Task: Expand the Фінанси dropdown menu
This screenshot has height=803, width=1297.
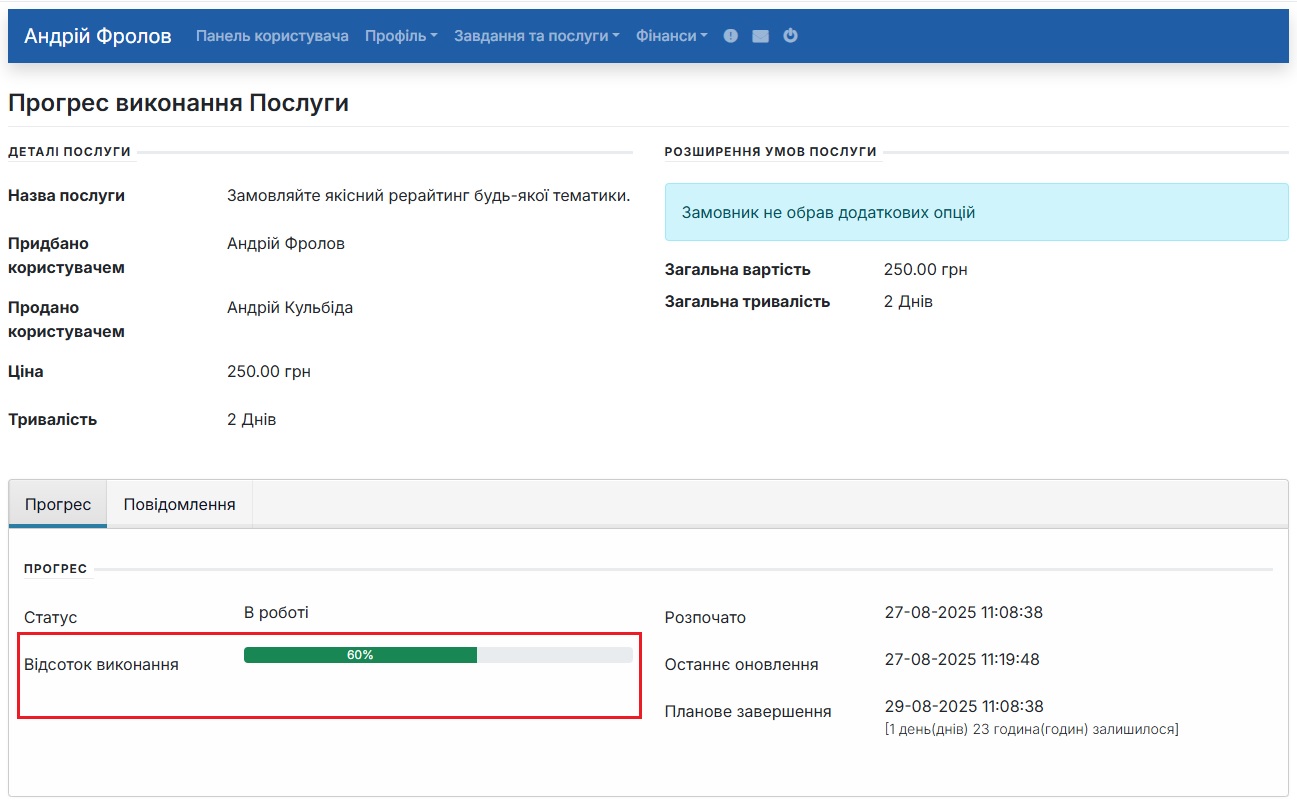Action: point(671,36)
